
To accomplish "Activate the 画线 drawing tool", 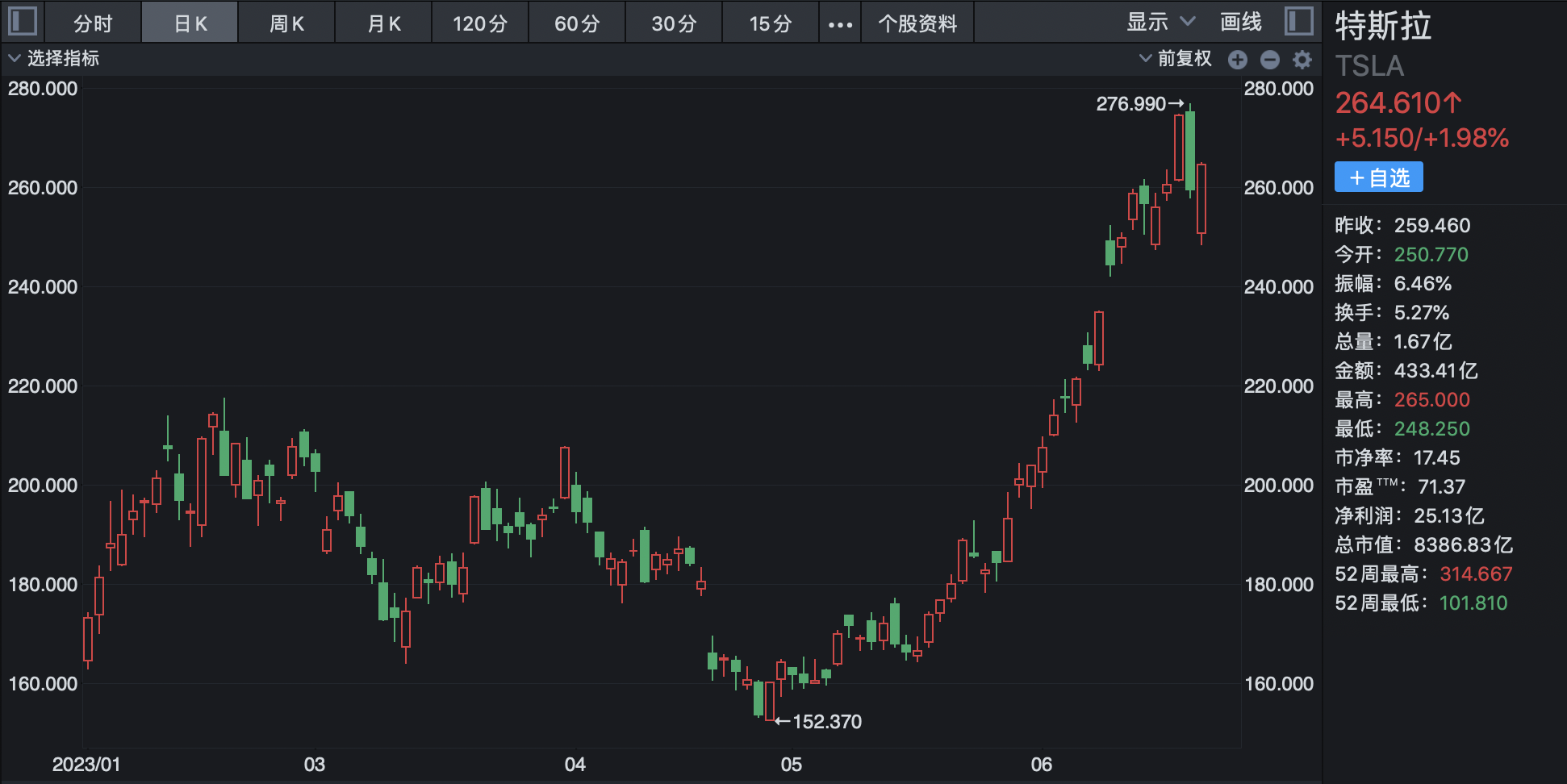I will (x=1240, y=23).
